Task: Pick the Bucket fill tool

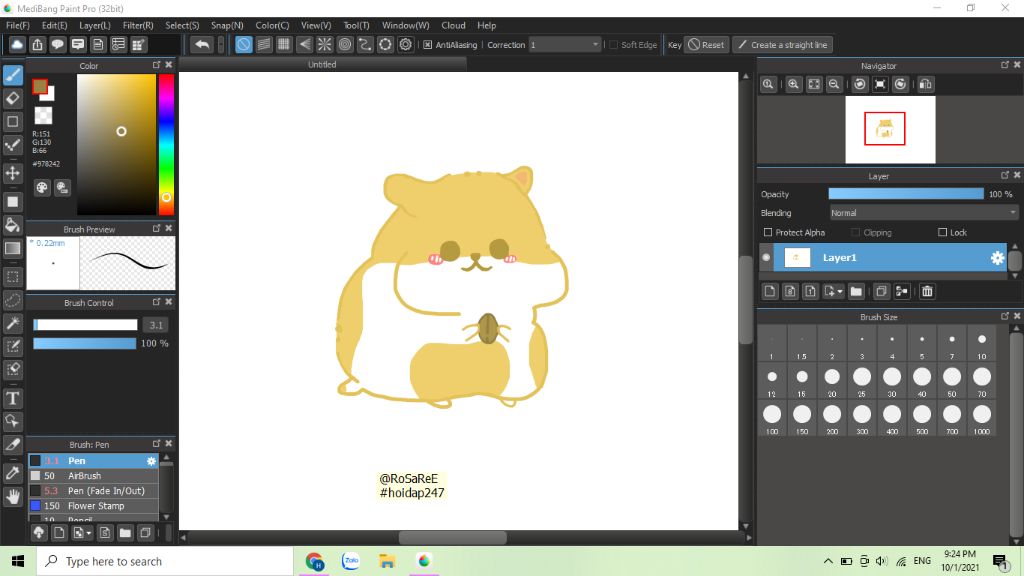Action: tap(13, 225)
